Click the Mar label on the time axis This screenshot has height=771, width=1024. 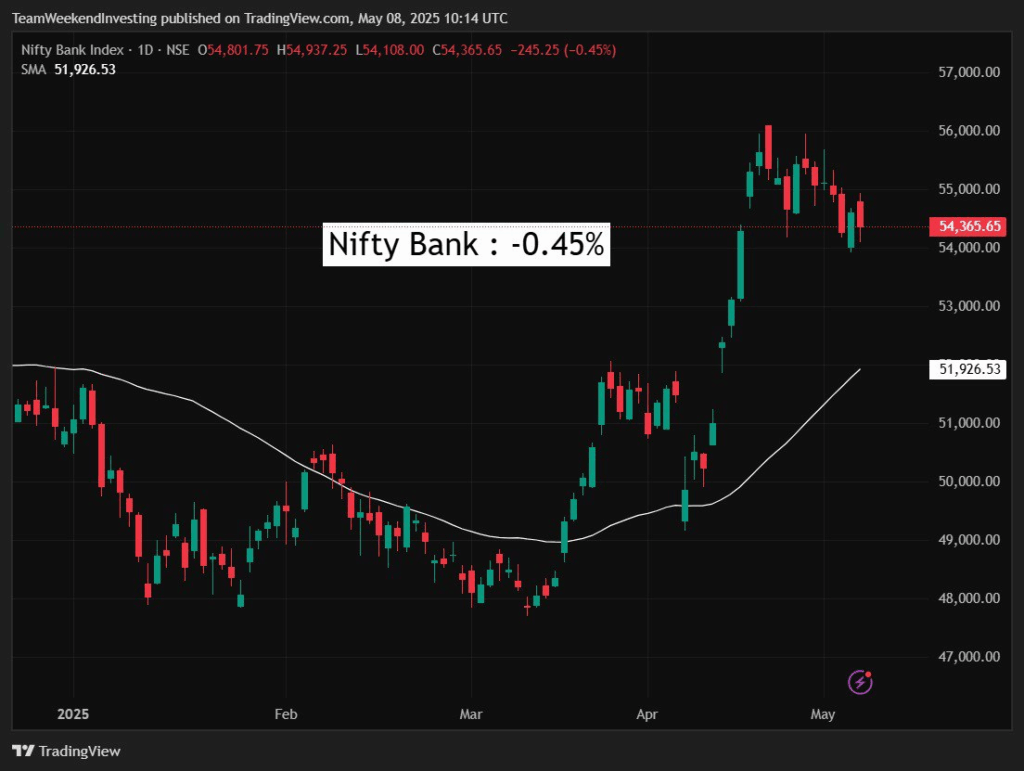click(x=471, y=714)
